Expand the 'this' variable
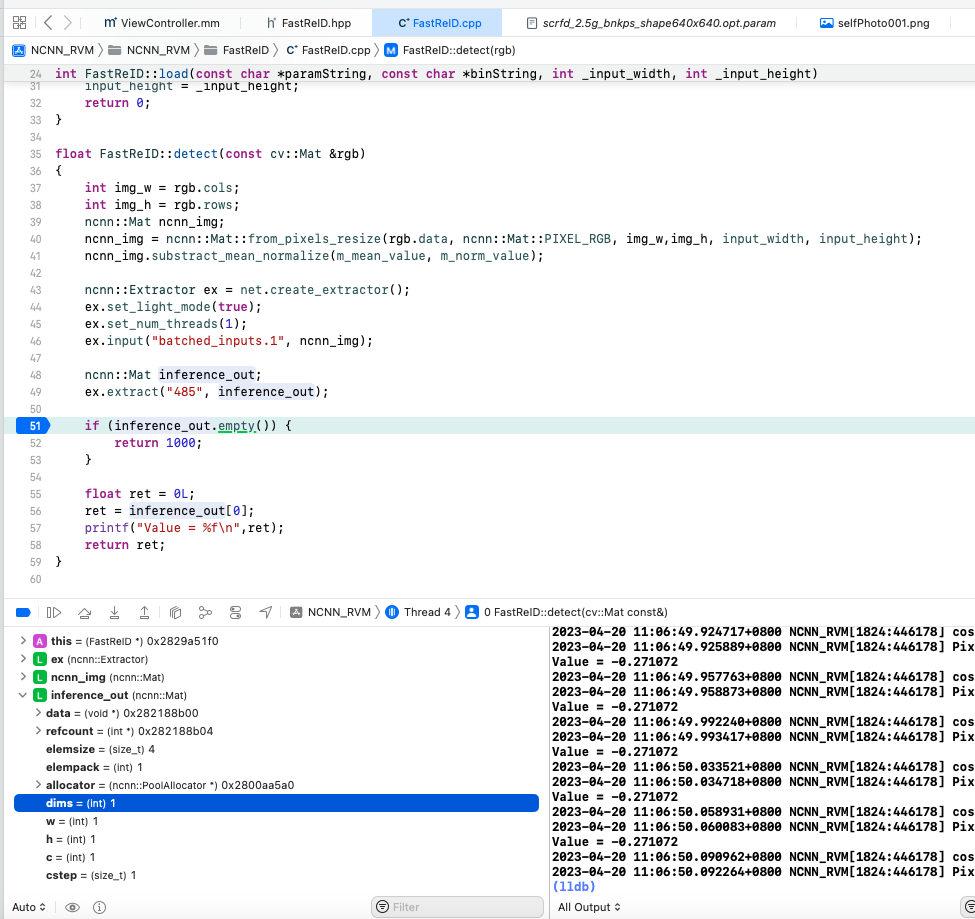Screen dimensions: 975x919 point(23,640)
